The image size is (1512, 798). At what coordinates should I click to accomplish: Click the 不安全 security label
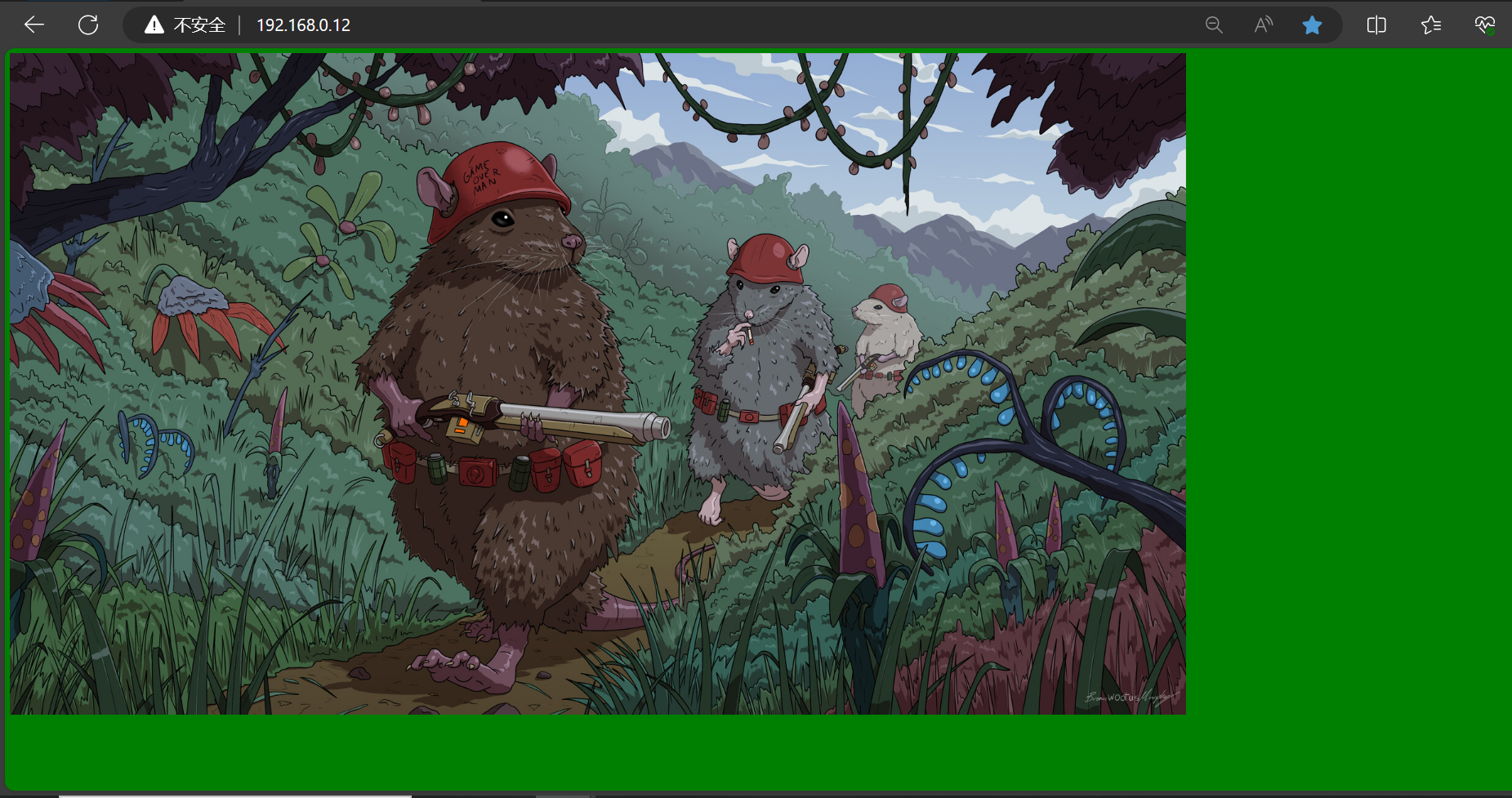tap(199, 25)
